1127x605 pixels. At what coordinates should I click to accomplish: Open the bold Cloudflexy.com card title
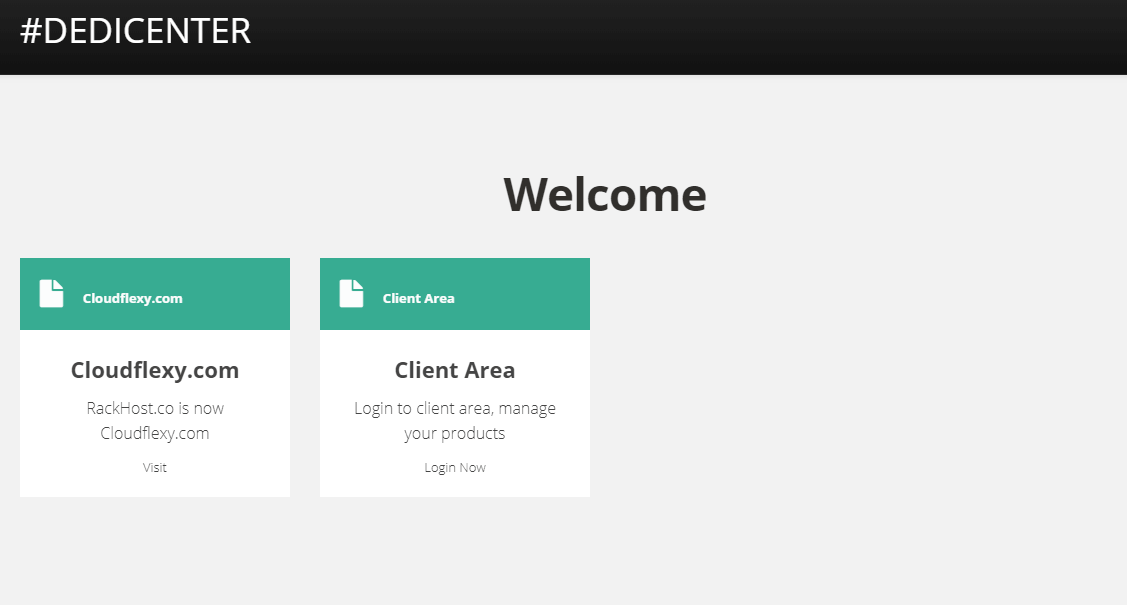point(155,370)
